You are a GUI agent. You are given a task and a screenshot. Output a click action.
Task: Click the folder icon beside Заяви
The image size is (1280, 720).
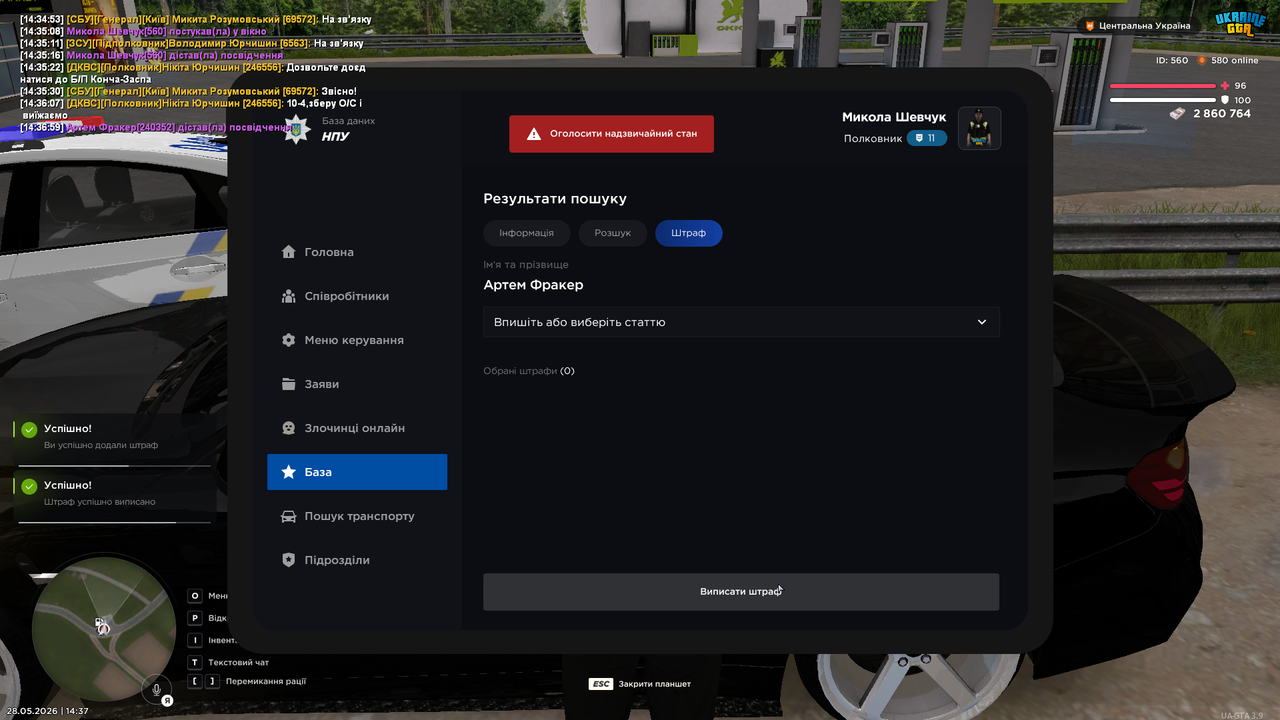[x=289, y=384]
